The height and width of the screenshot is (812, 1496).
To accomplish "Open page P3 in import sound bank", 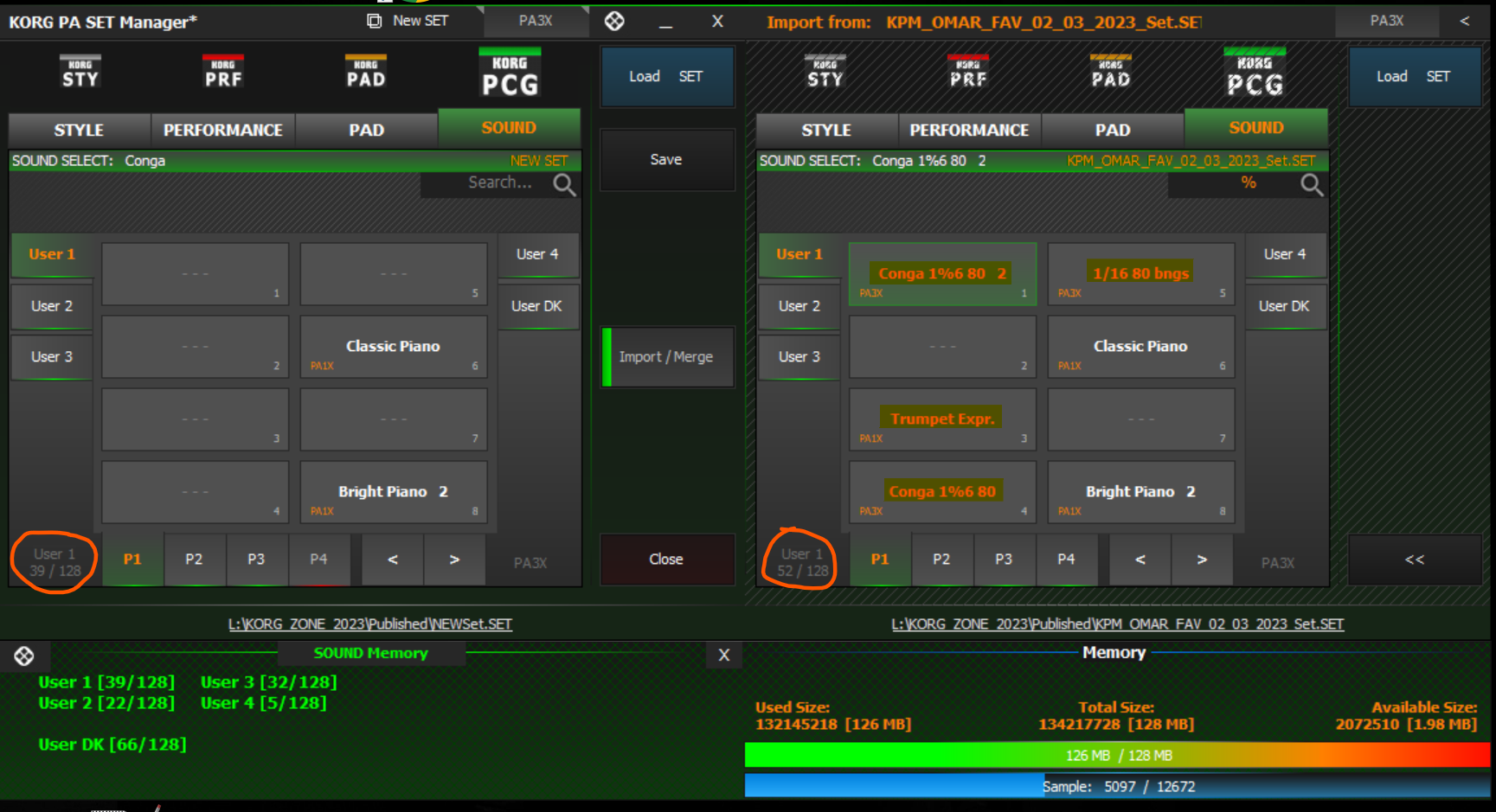I will pos(1004,559).
